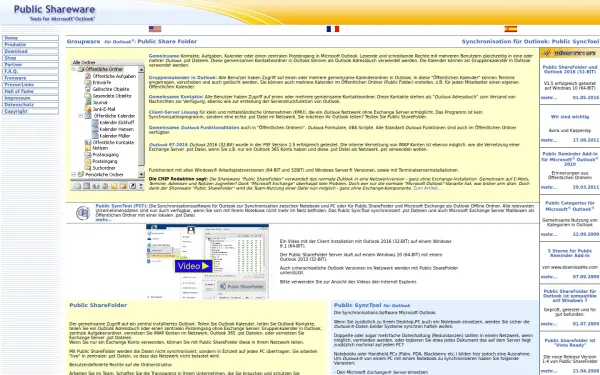
Task: Select Kalender Müller in folder tree
Action: tap(115, 135)
